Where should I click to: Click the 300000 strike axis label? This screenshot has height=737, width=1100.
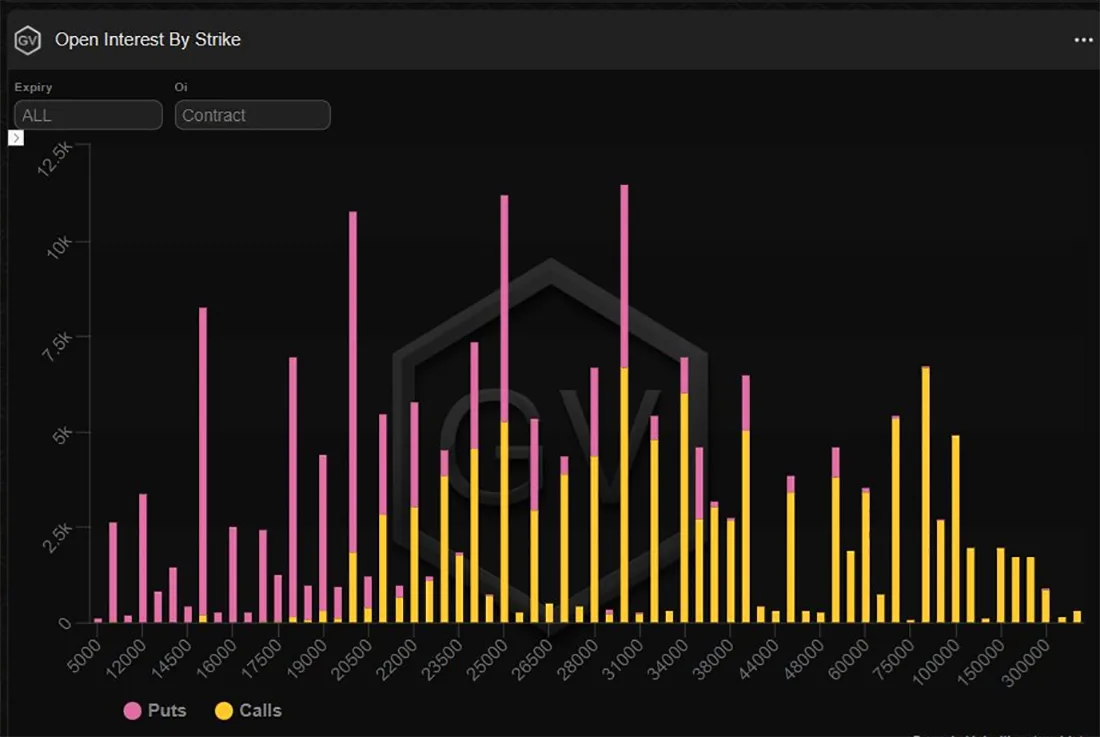1026,663
